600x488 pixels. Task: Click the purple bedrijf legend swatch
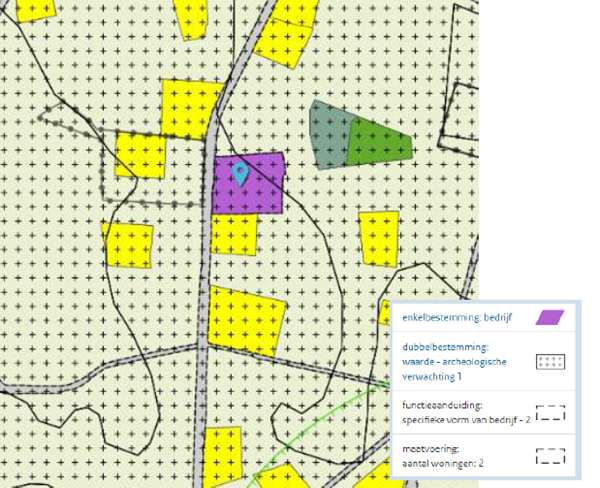550,317
